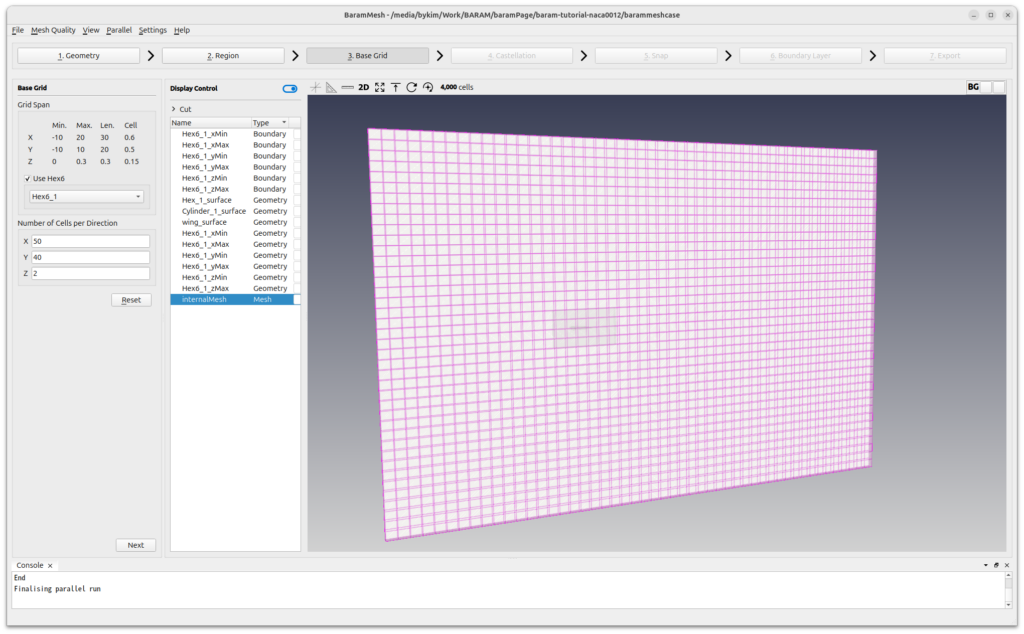
Task: Toggle checkbox cell for wing_surface row
Action: tap(296, 222)
